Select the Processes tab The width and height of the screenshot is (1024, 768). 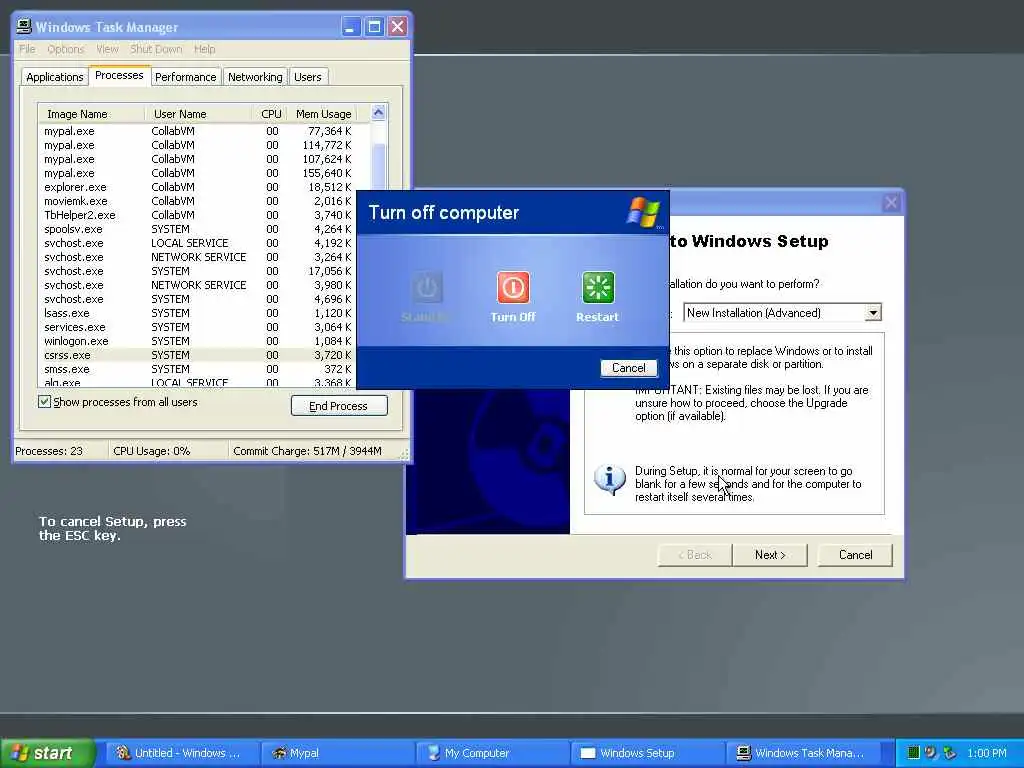(x=119, y=75)
